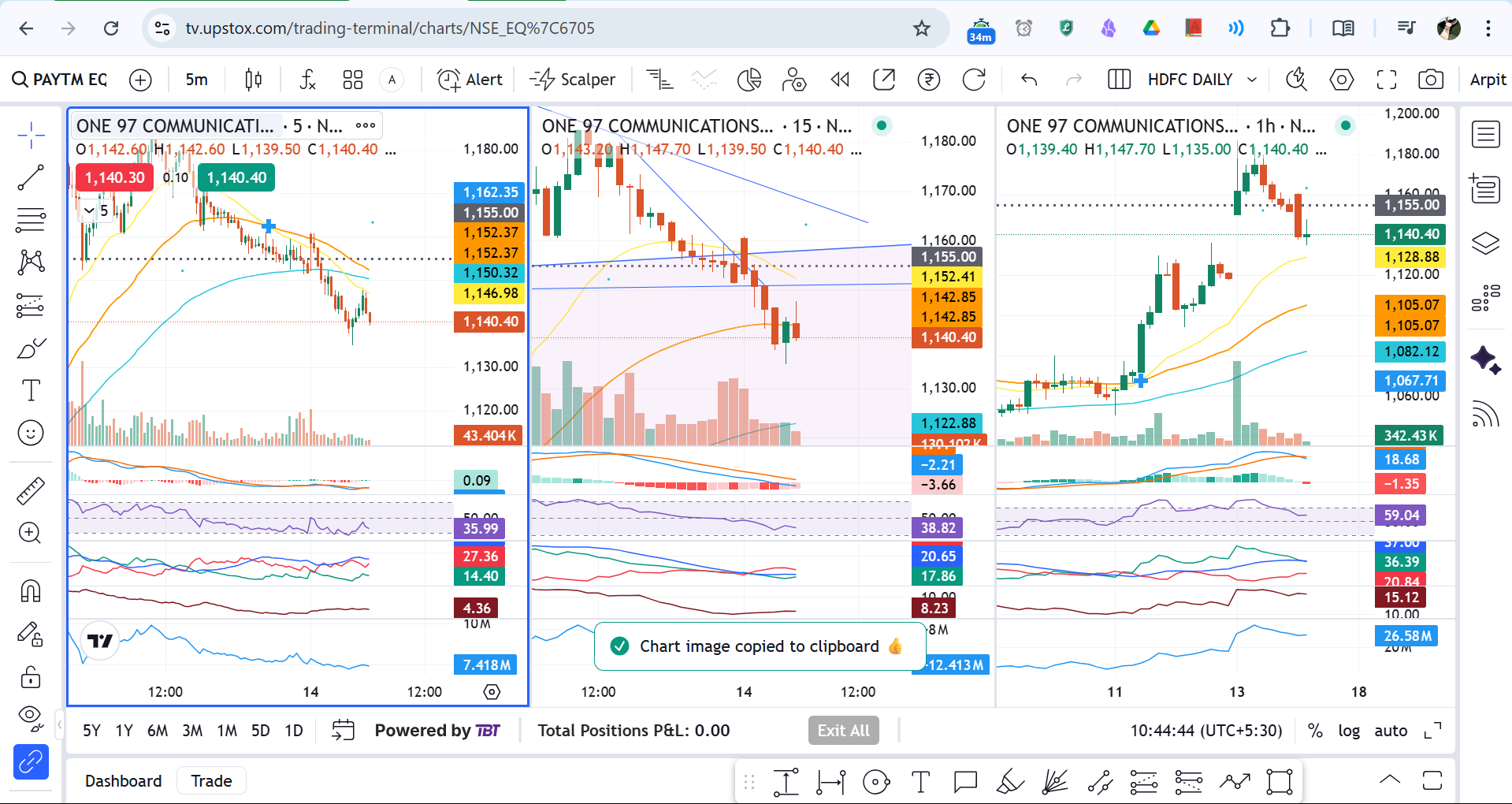Click the PAYTM EQ symbol search field
The image size is (1512, 804).
(60, 80)
